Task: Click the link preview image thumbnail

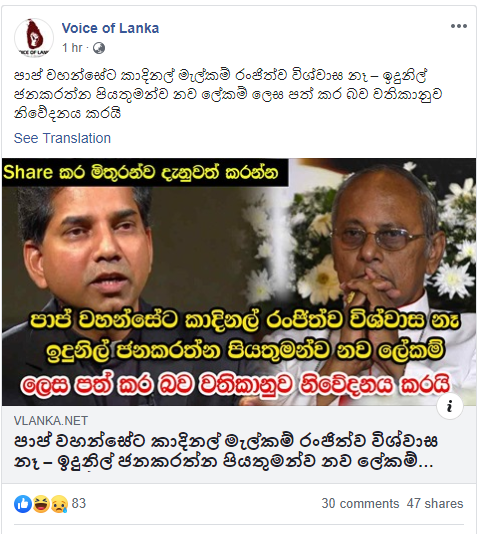Action: pyautogui.click(x=239, y=282)
